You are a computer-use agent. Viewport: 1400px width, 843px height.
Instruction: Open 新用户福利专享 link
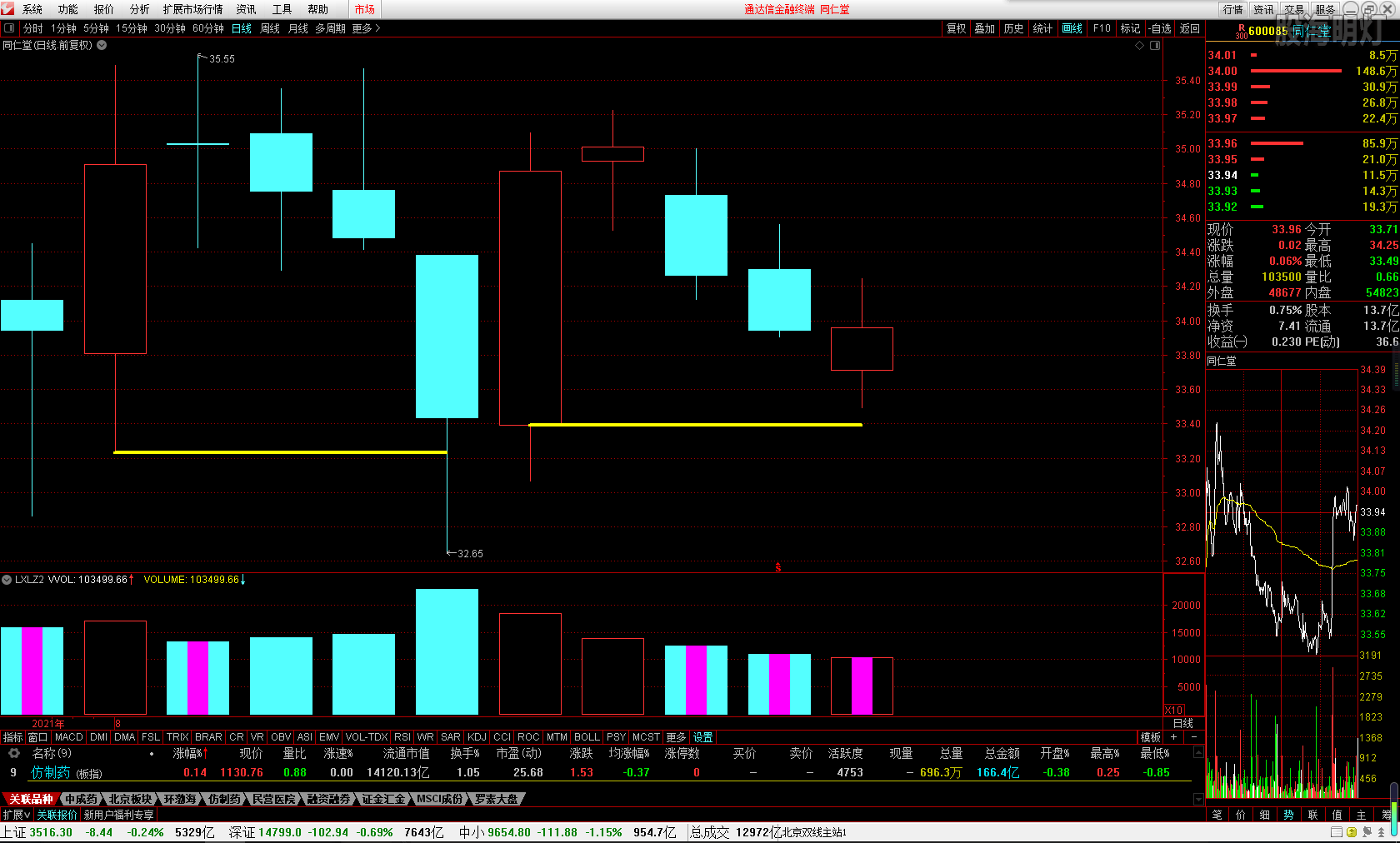tap(118, 815)
